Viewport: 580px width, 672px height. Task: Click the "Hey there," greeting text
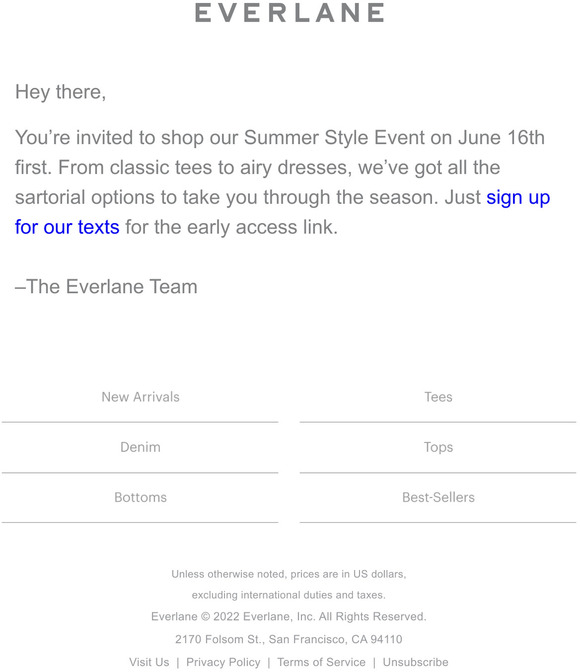[x=60, y=92]
